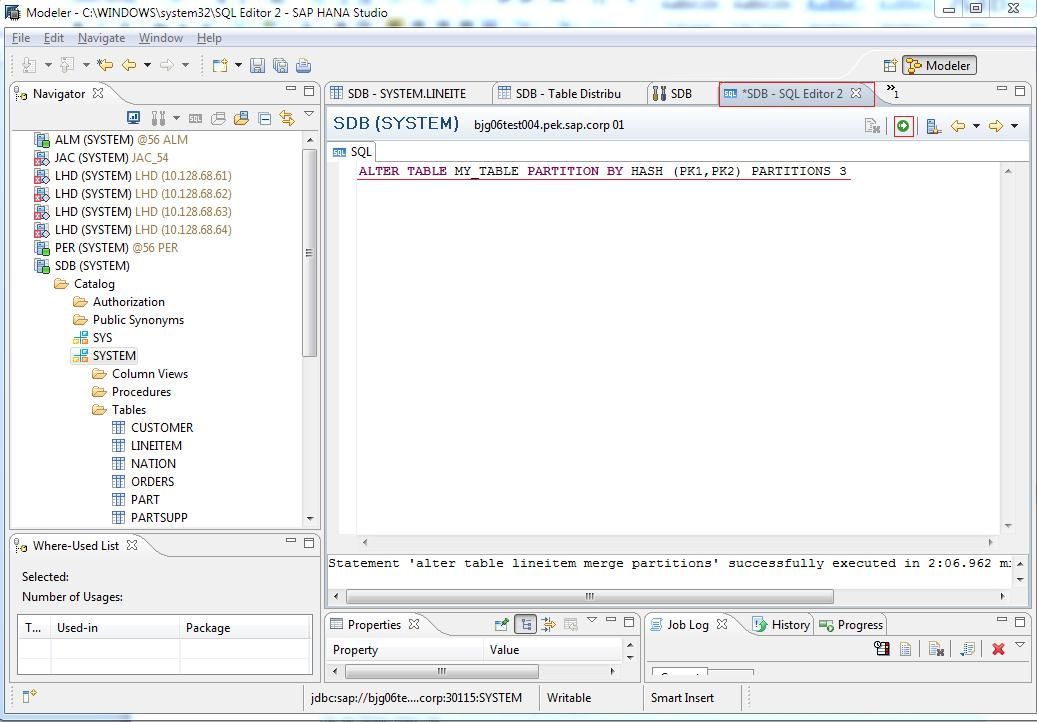The height and width of the screenshot is (722, 1037).
Task: Open dropdown next to main toolbar back arrow
Action: click(x=147, y=65)
